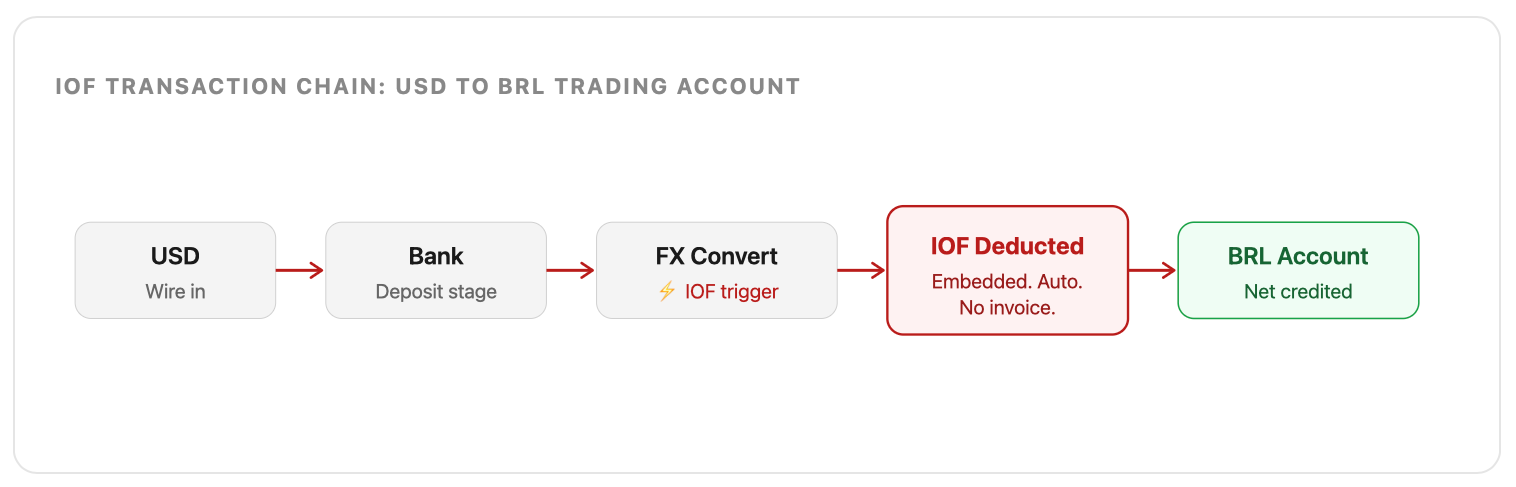Click the diagram title IOF Transaction Chain

tap(428, 86)
